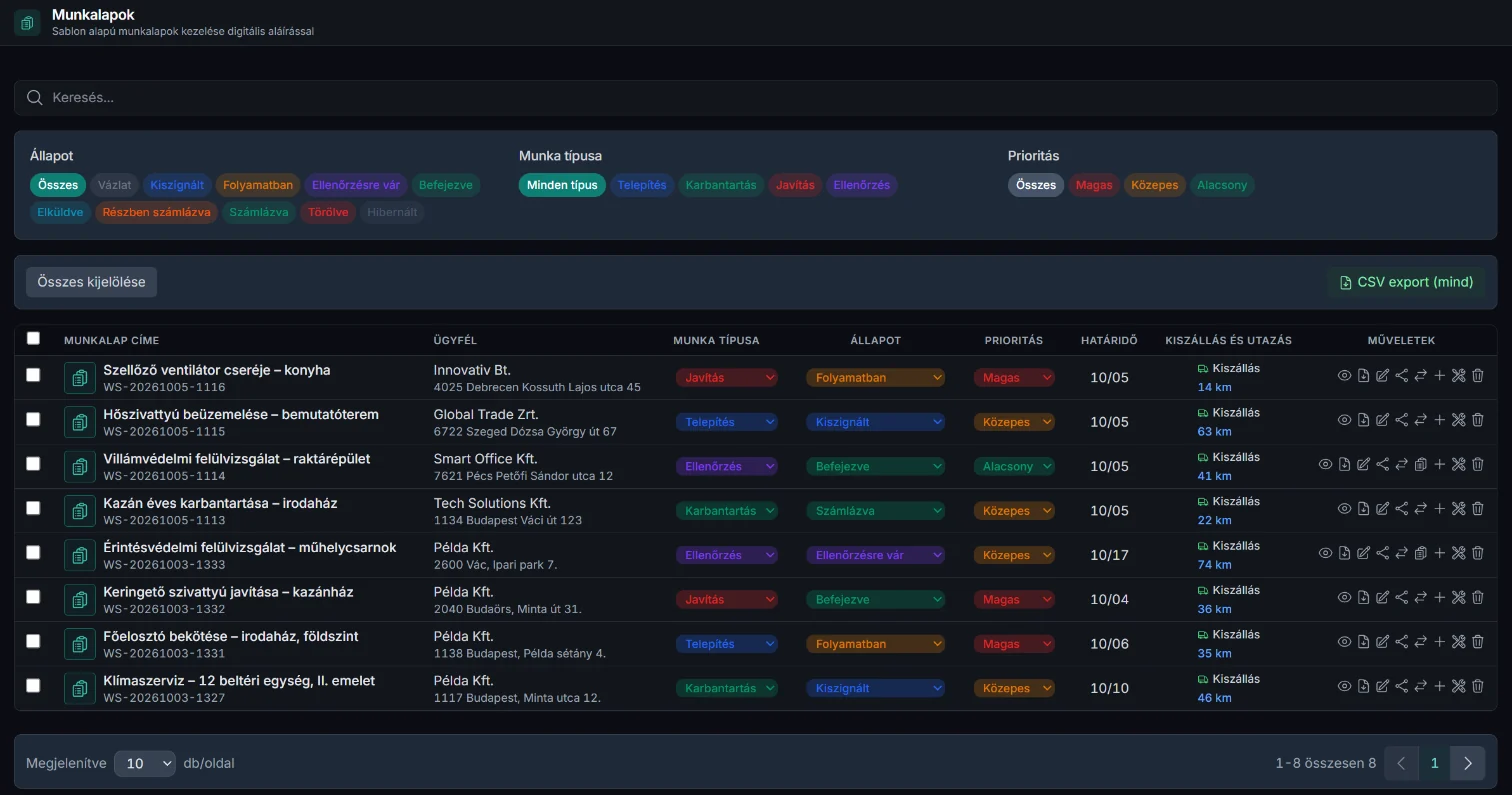Image resolution: width=1512 pixels, height=795 pixels.
Task: Delete the Klímaszerviz worksheet with trash icon
Action: (1477, 686)
